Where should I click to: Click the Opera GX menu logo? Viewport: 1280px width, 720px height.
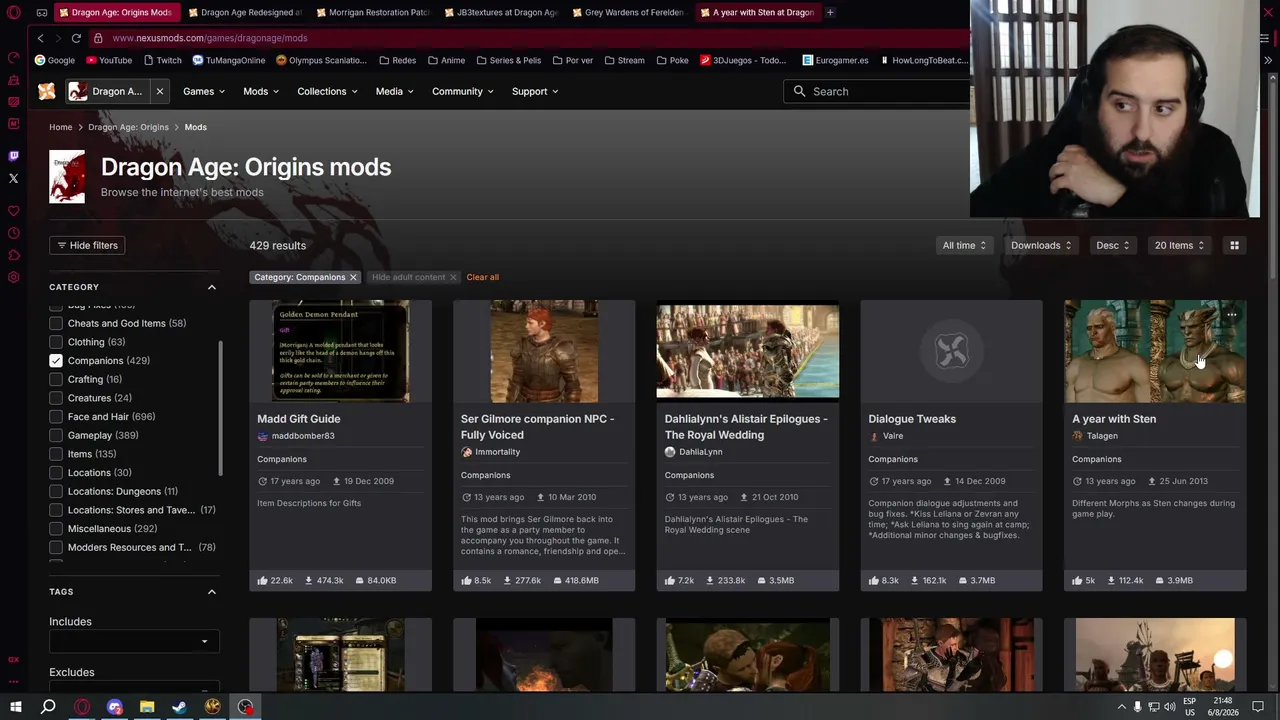pyautogui.click(x=14, y=12)
